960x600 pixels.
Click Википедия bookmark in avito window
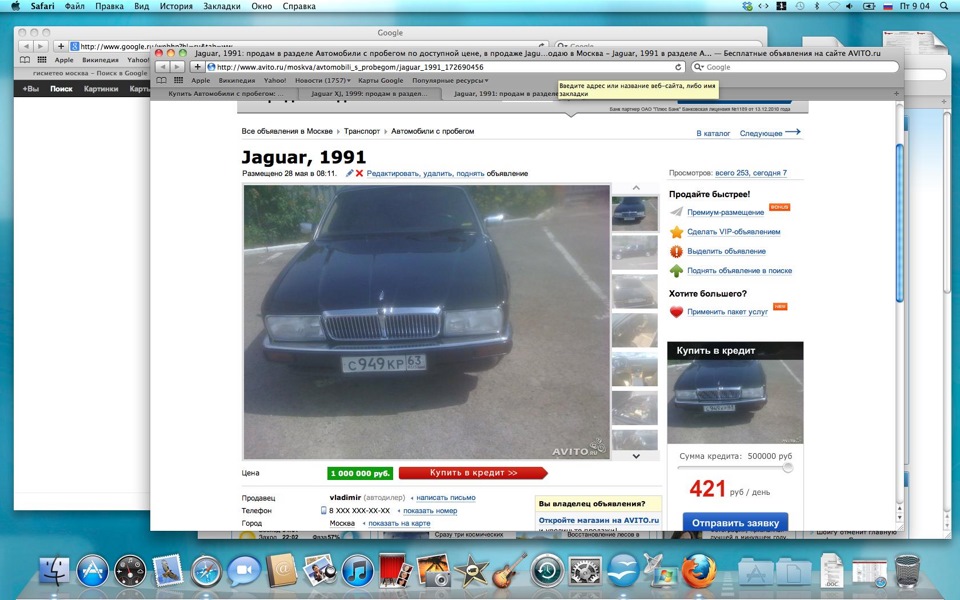[237, 80]
